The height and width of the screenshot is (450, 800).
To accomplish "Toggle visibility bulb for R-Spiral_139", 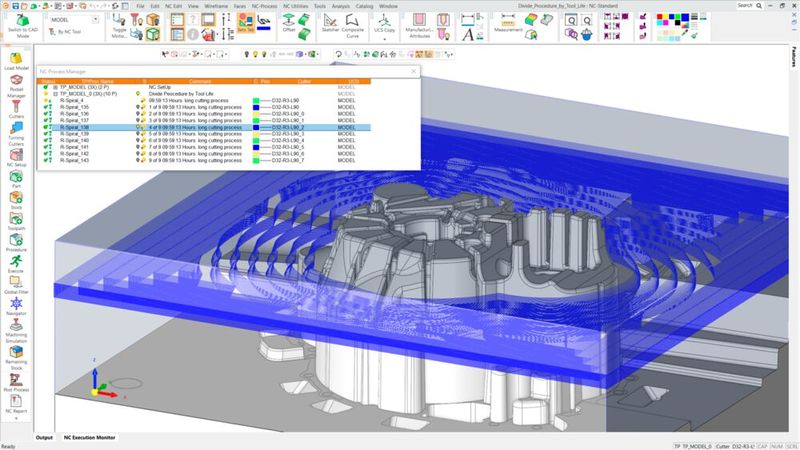I will 138,134.
